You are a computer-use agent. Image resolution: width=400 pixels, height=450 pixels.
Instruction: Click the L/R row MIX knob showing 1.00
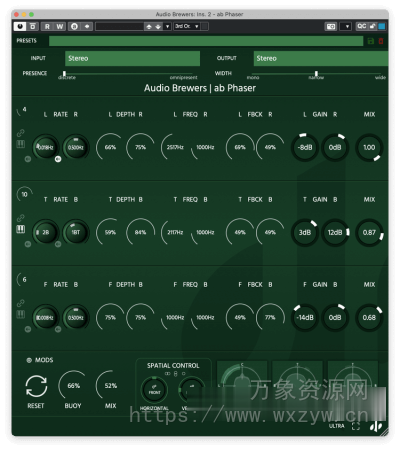[369, 147]
